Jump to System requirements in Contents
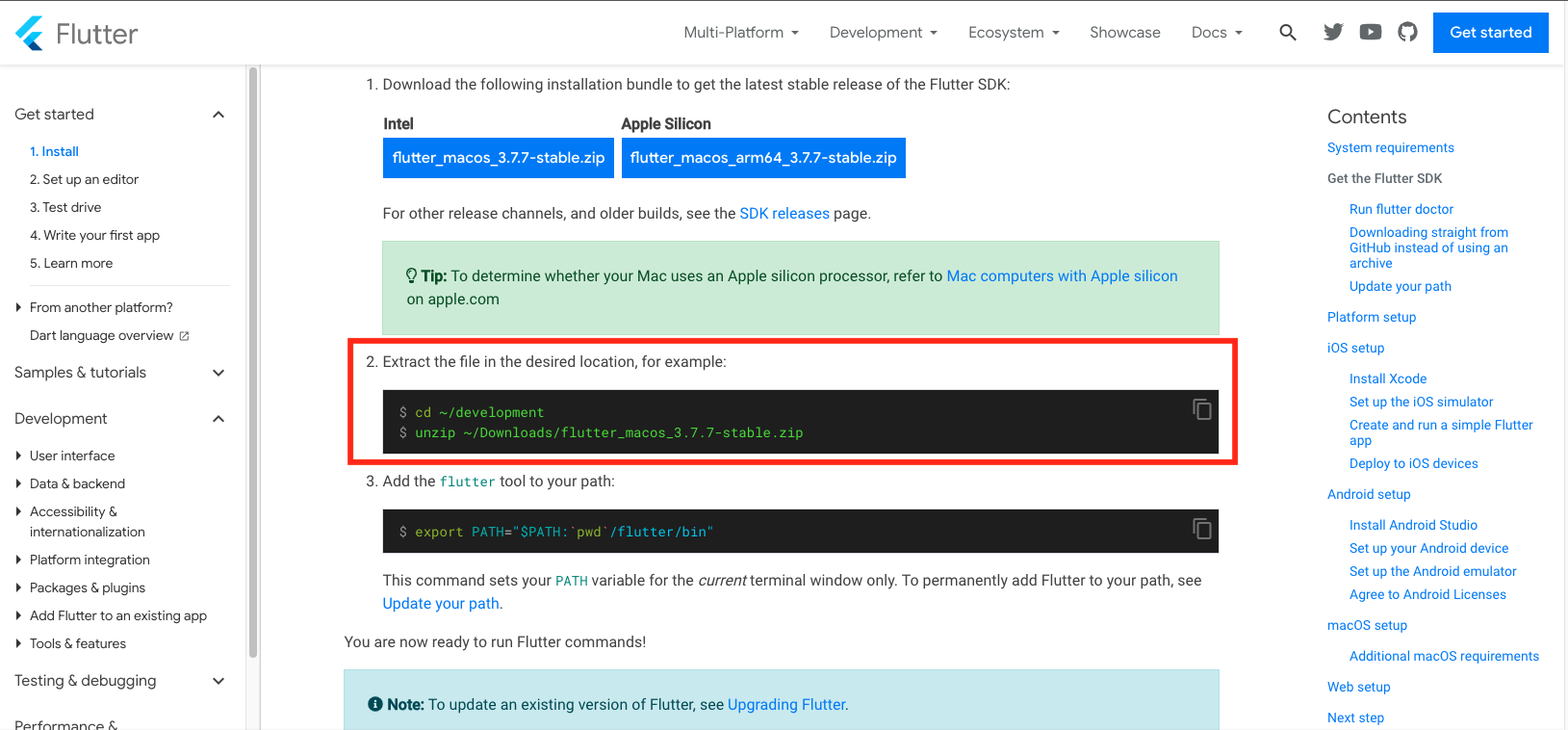This screenshot has width=1568, height=730. click(1391, 147)
